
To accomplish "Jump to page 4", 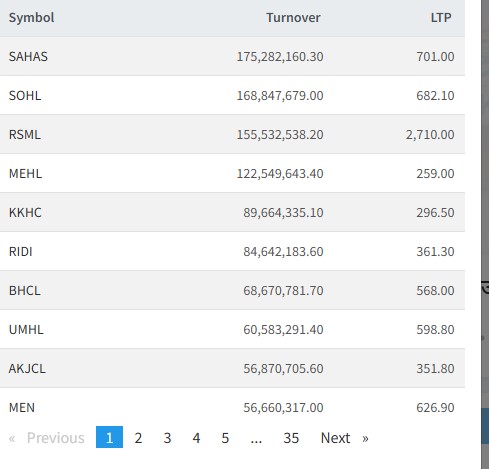I will tap(196, 438).
